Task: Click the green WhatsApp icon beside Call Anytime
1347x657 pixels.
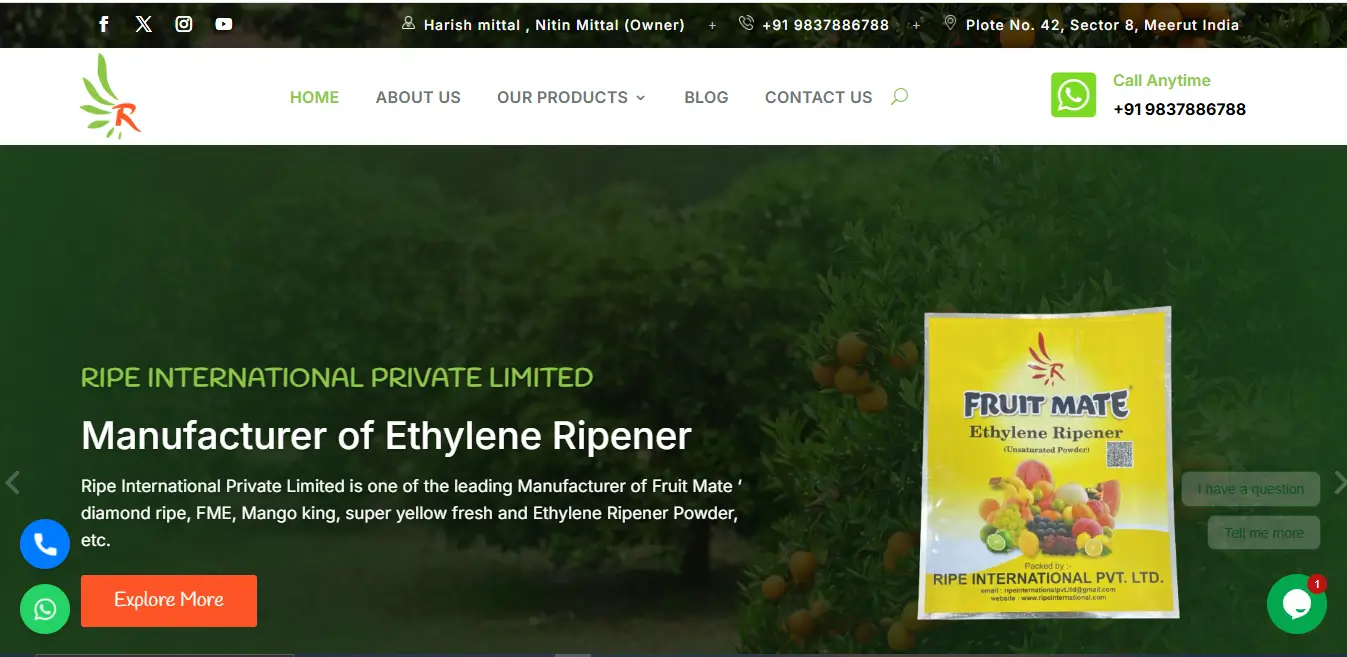Action: click(x=1073, y=95)
